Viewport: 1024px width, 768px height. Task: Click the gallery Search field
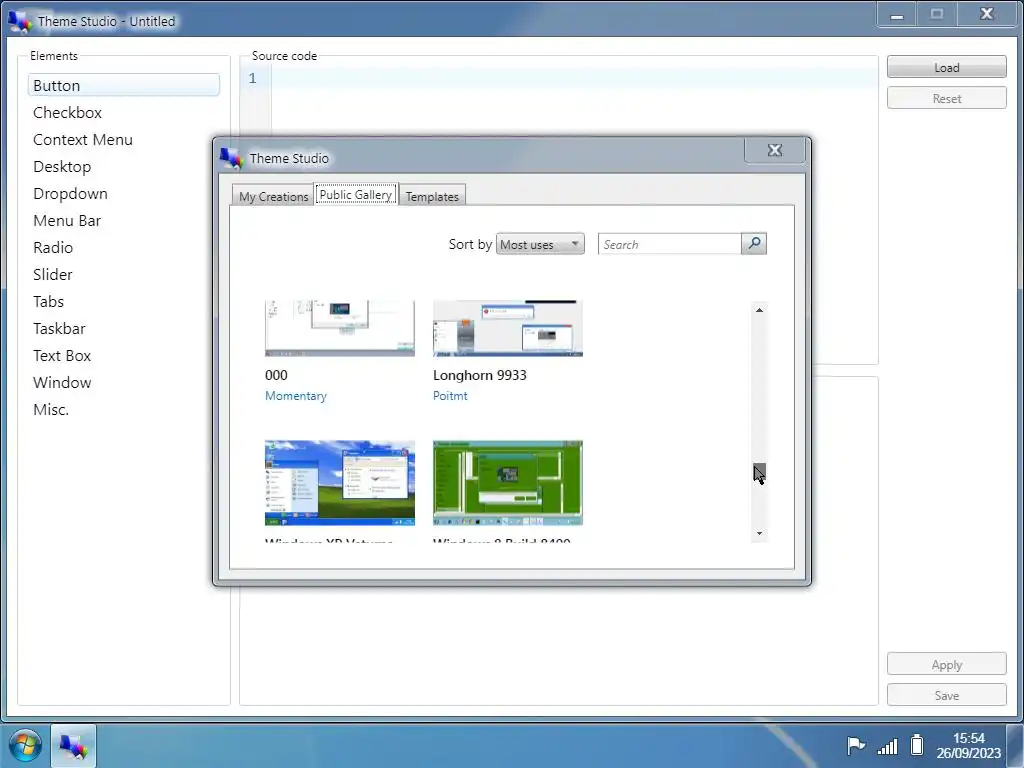pyautogui.click(x=669, y=244)
